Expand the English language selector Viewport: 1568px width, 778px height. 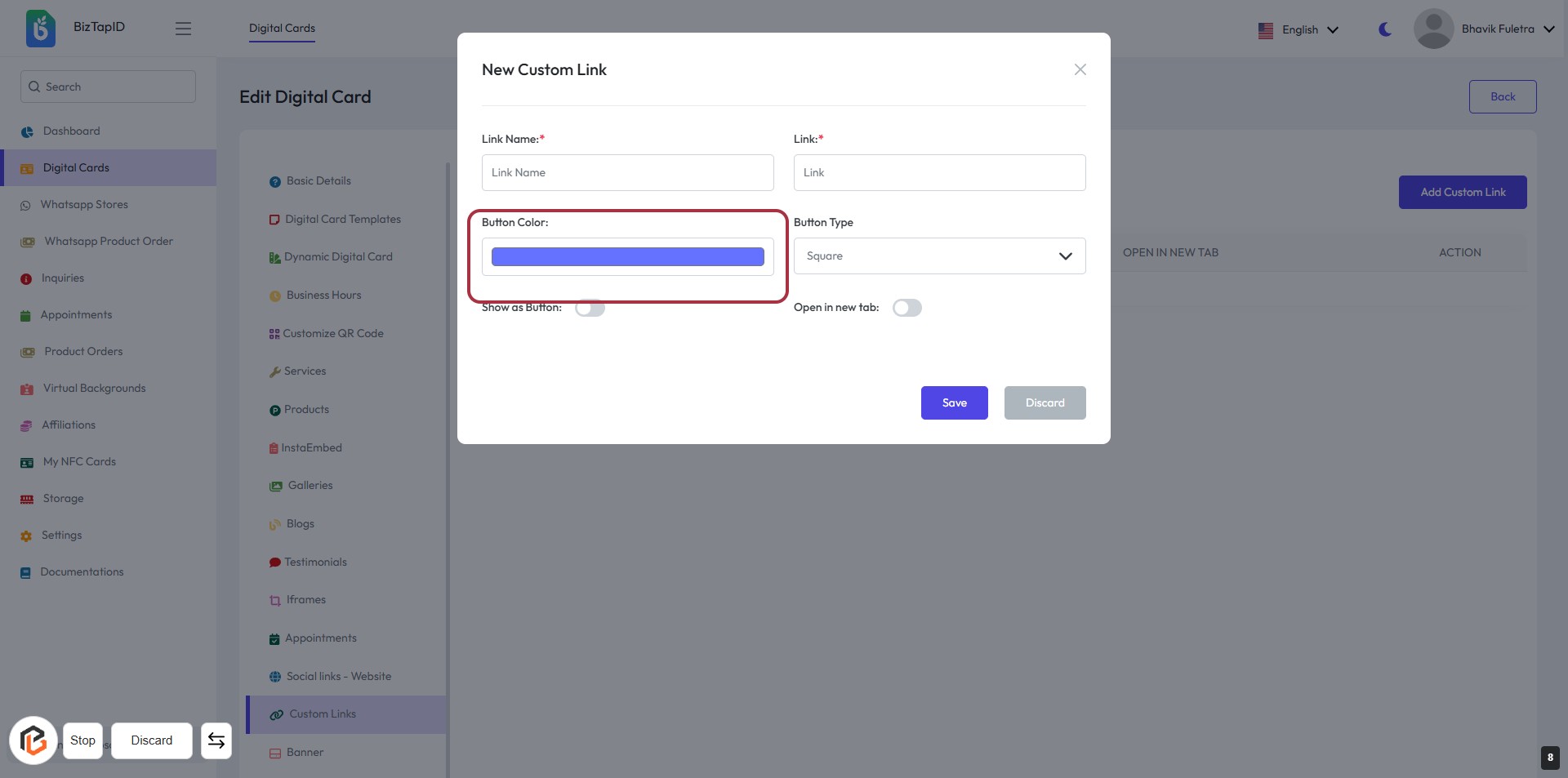[1298, 30]
